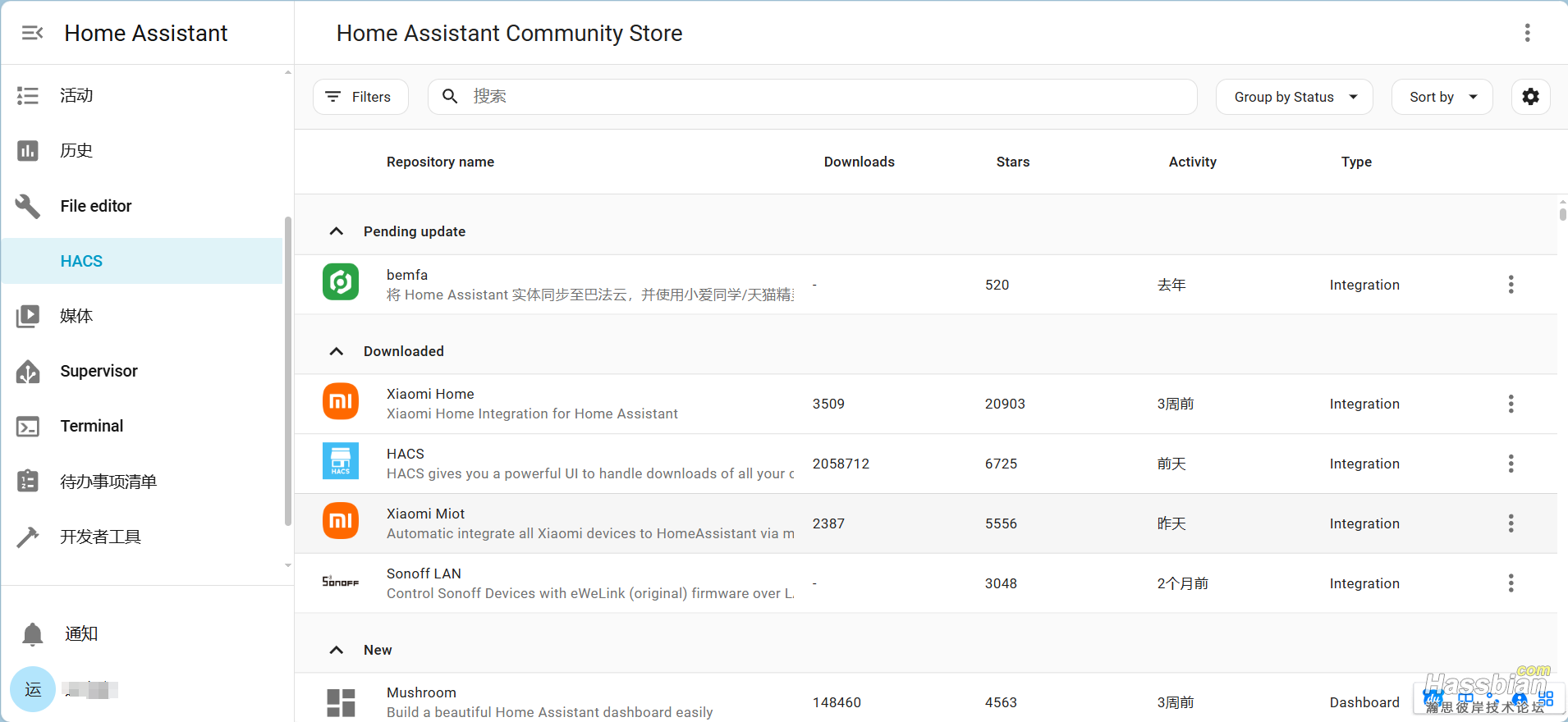Open the Group by Status dropdown
Screen dimensions: 1568x722
point(1294,97)
